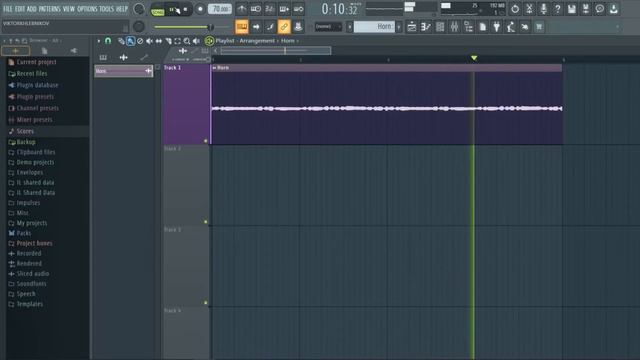Click the tempo field showing 70
Screen dimensions: 640x360
click(220, 9)
